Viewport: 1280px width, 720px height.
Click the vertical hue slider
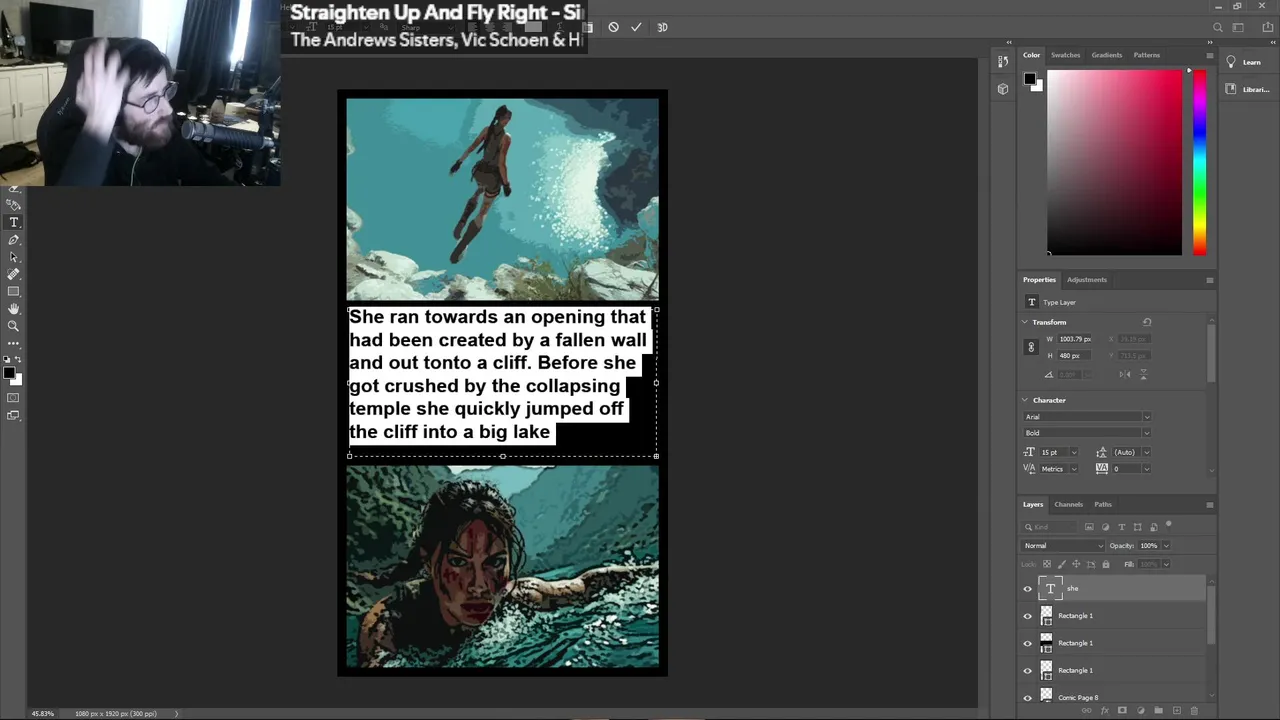(x=1199, y=162)
